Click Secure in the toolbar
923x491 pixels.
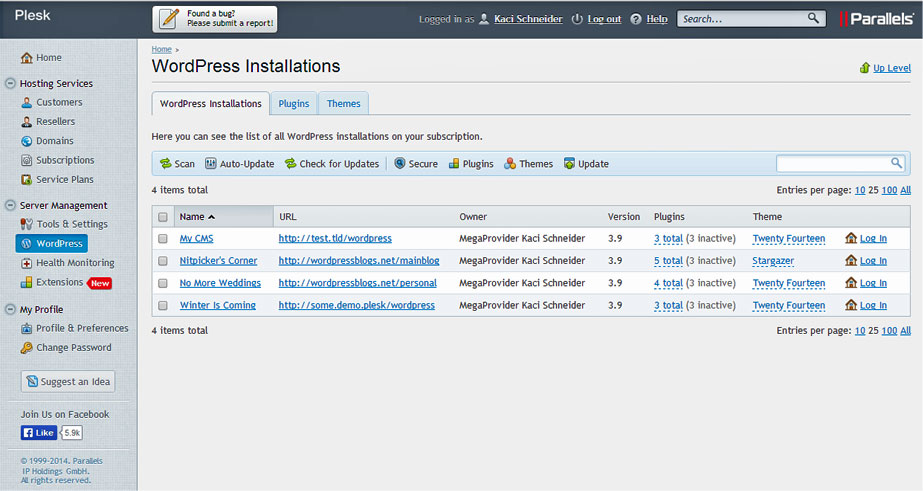tap(416, 164)
